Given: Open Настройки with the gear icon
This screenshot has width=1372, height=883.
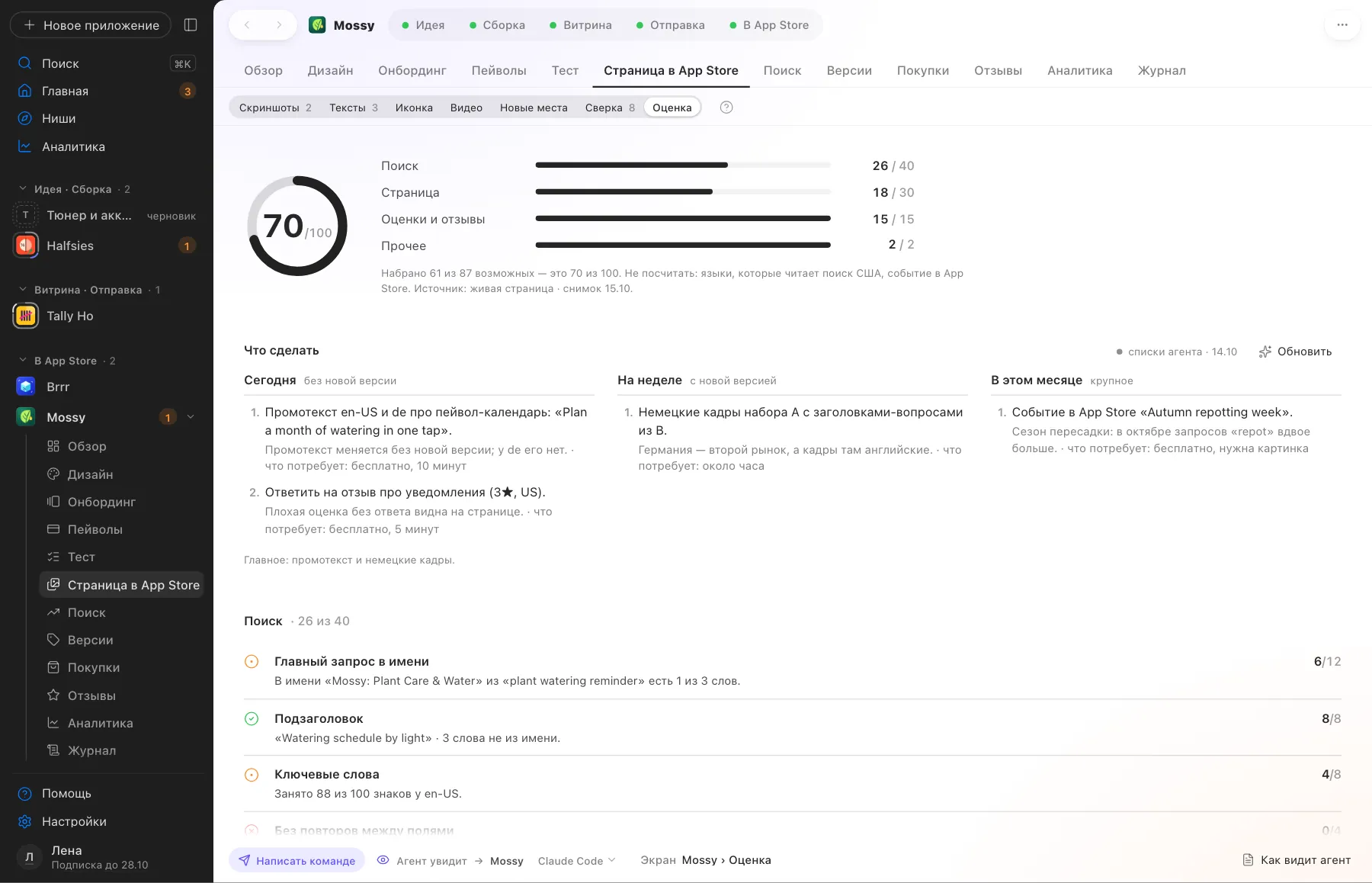Looking at the screenshot, I should point(25,821).
